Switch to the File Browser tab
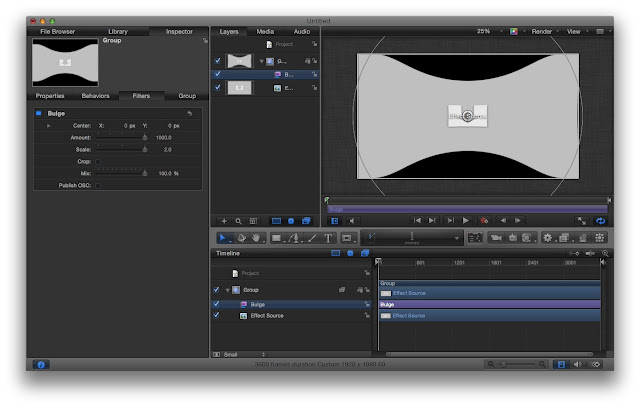Viewport: 640px width, 407px height. coord(58,31)
